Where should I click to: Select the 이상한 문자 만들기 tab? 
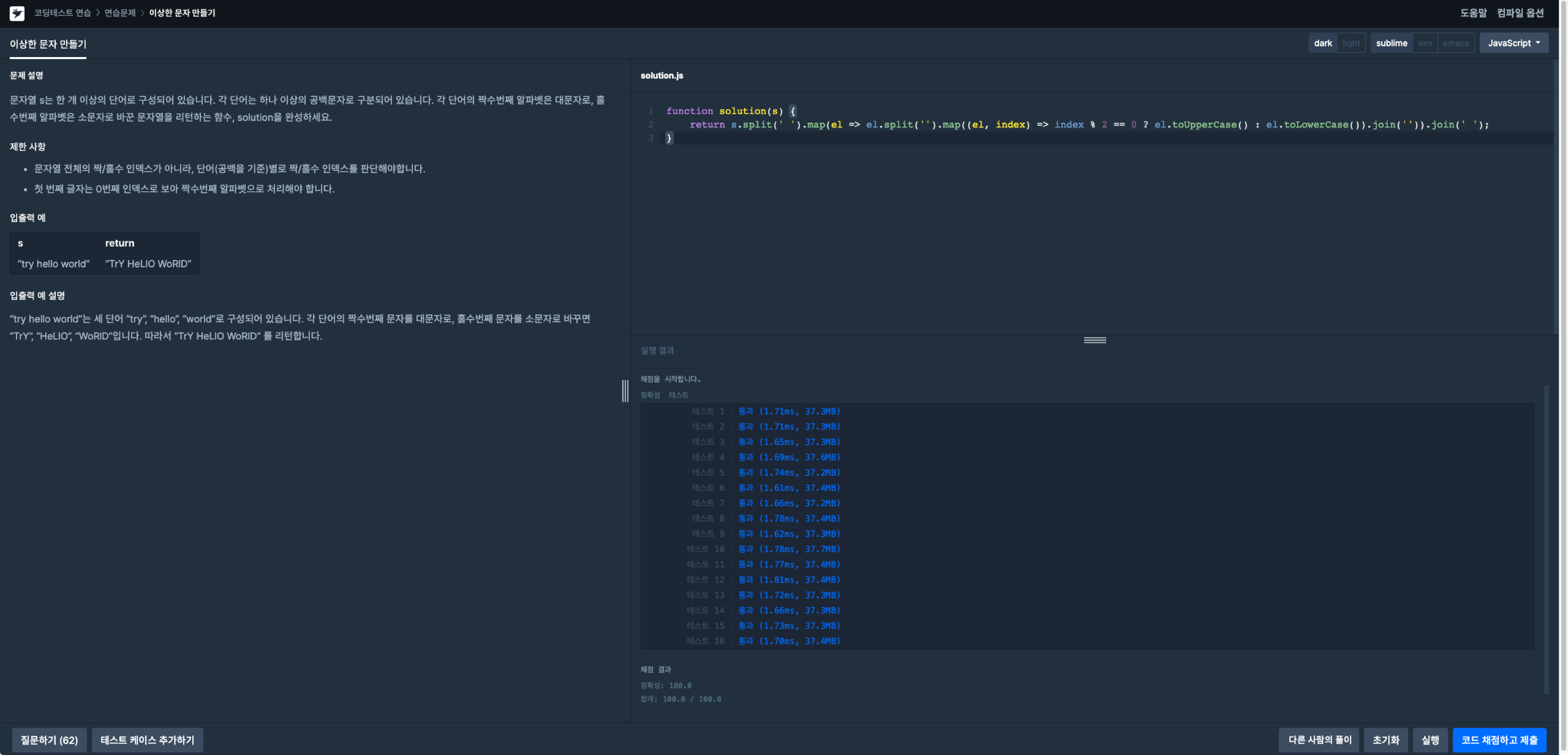(x=48, y=44)
